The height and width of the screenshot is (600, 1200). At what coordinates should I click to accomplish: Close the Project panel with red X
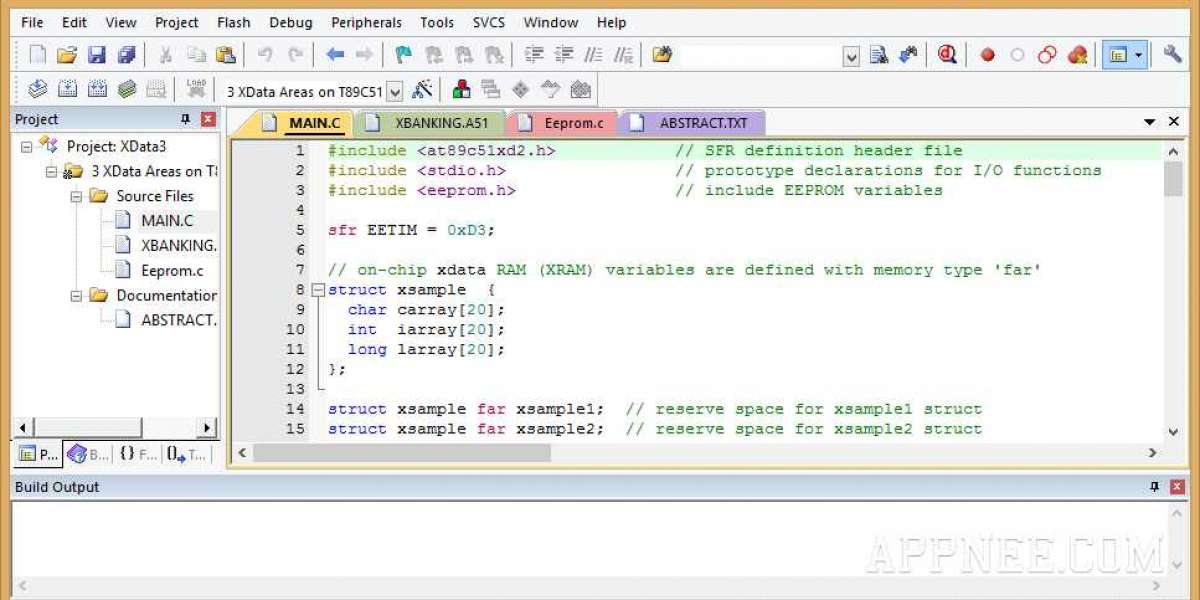[x=208, y=119]
